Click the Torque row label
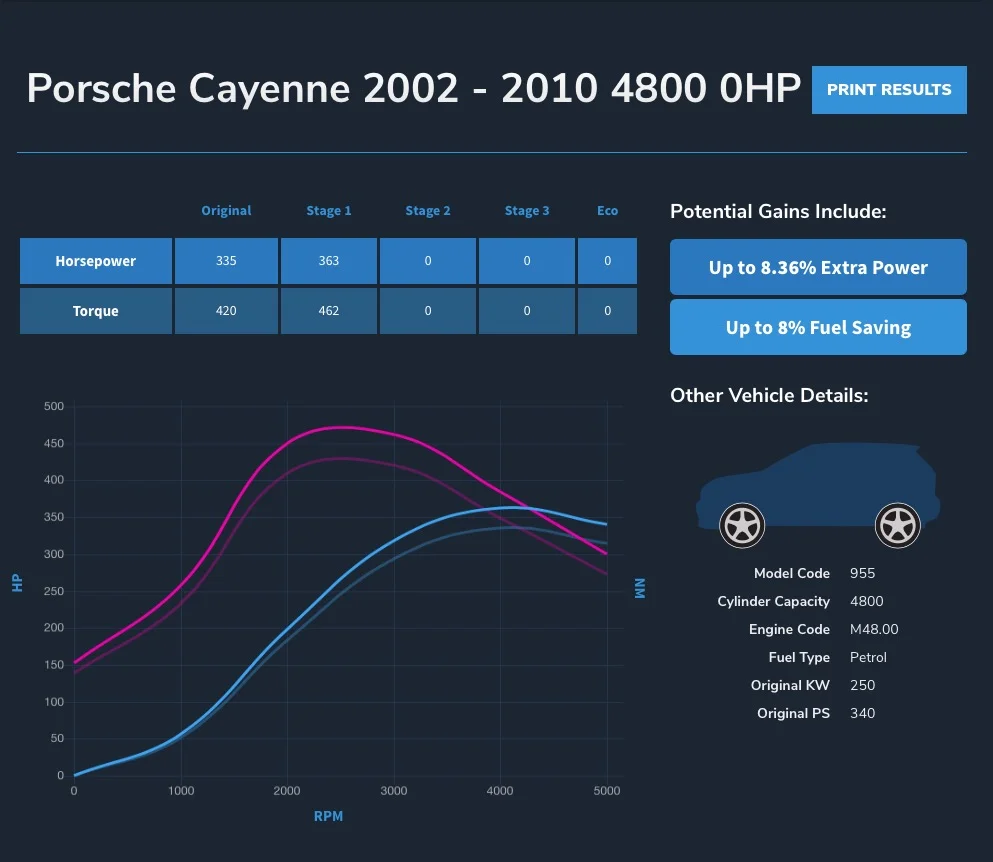 pos(96,311)
